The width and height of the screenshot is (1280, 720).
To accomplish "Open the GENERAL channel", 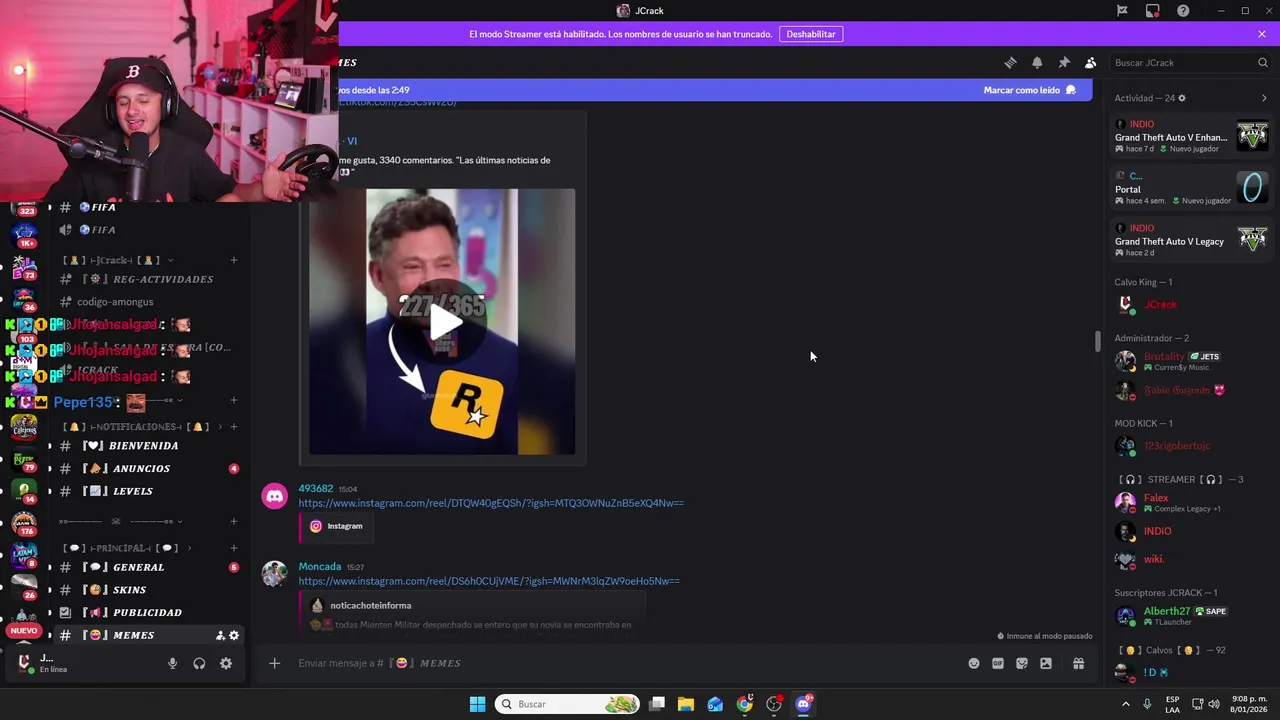I will pos(148,567).
